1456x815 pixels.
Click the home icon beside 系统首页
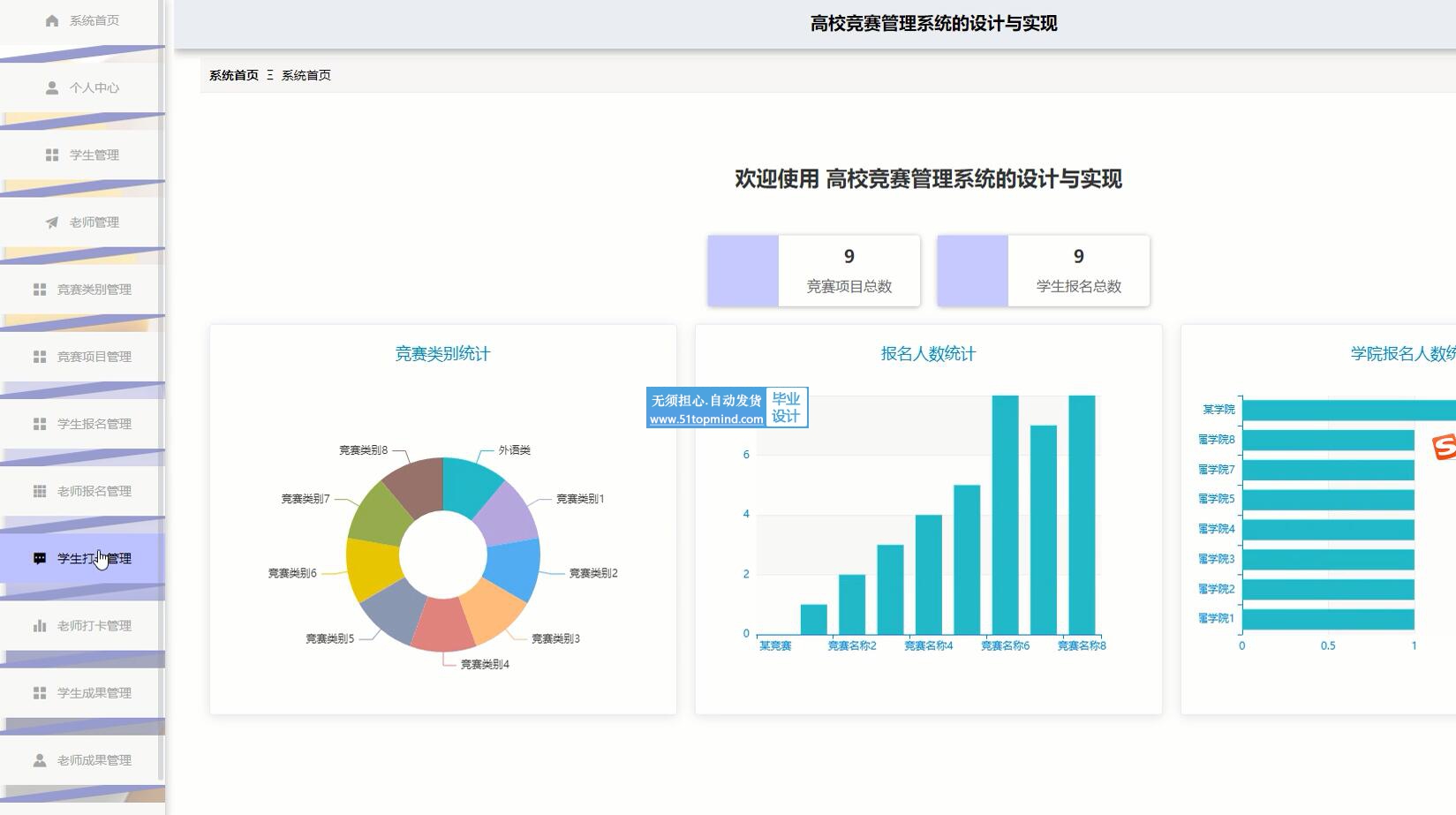pos(52,20)
